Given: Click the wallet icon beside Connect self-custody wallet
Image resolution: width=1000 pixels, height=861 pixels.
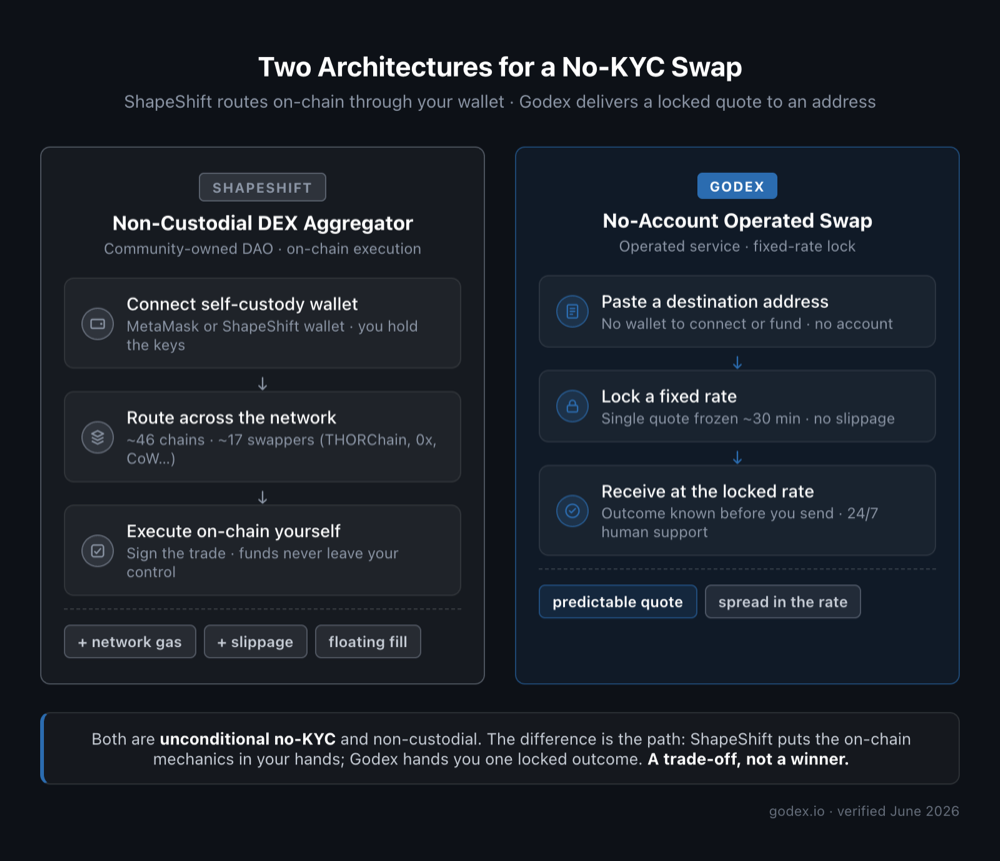Looking at the screenshot, I should coord(98,323).
